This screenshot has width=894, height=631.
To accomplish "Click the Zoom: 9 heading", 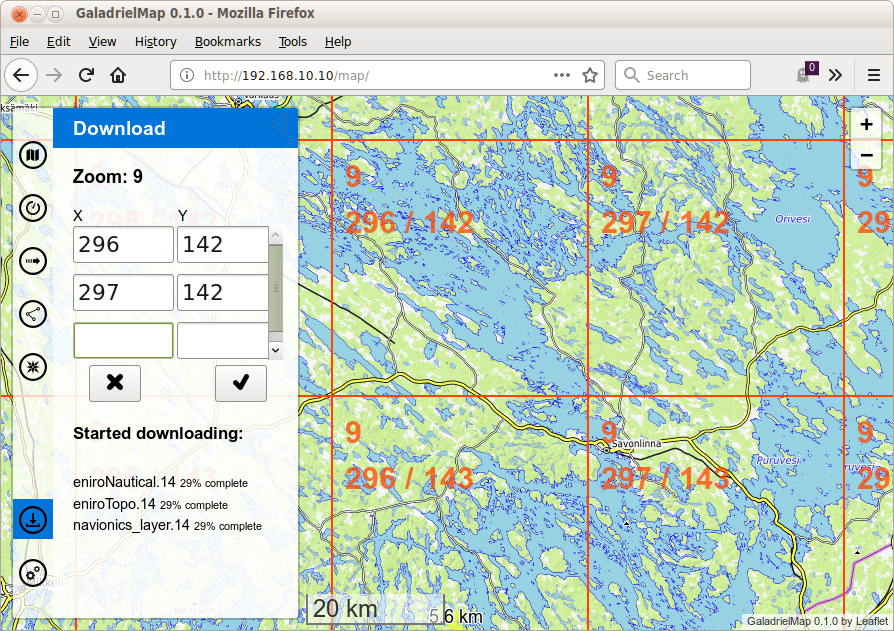I will point(108,177).
